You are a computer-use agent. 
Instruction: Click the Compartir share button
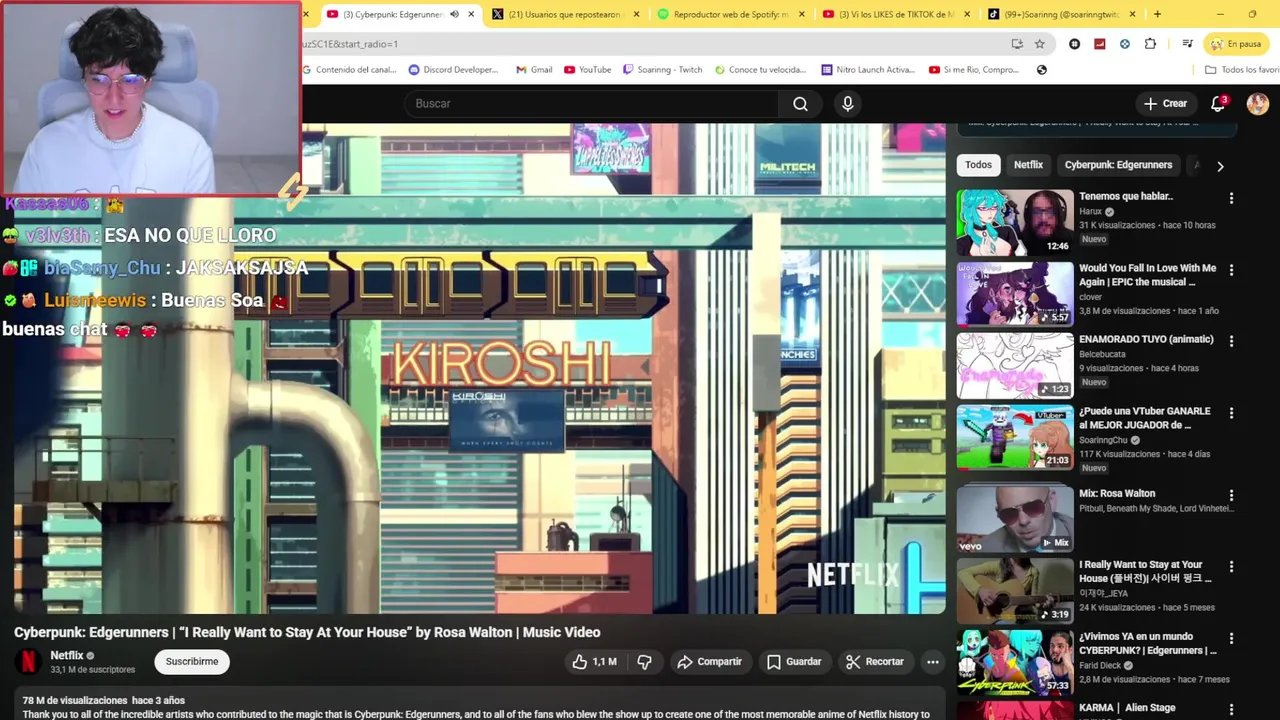709,662
